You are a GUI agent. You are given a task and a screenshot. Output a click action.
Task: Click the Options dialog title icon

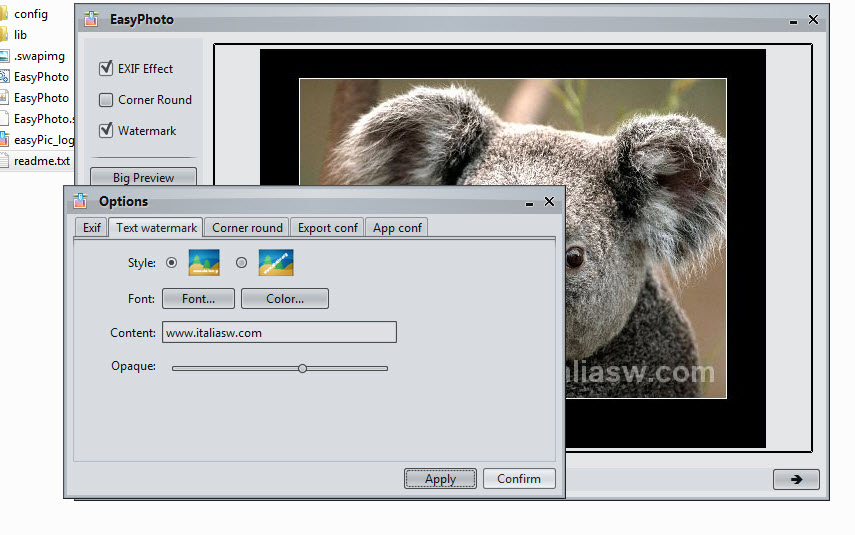click(x=81, y=202)
